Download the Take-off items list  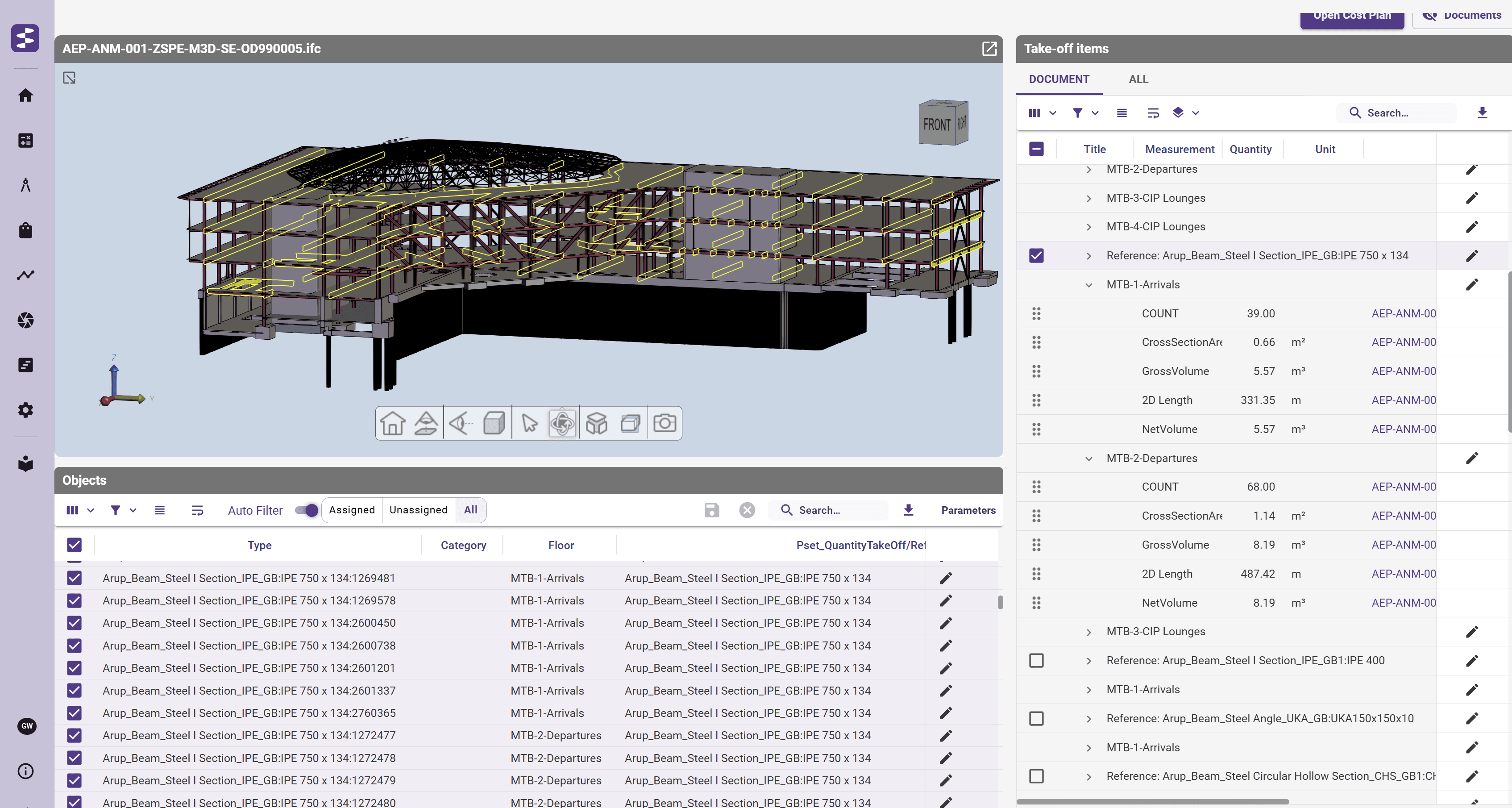[1482, 113]
